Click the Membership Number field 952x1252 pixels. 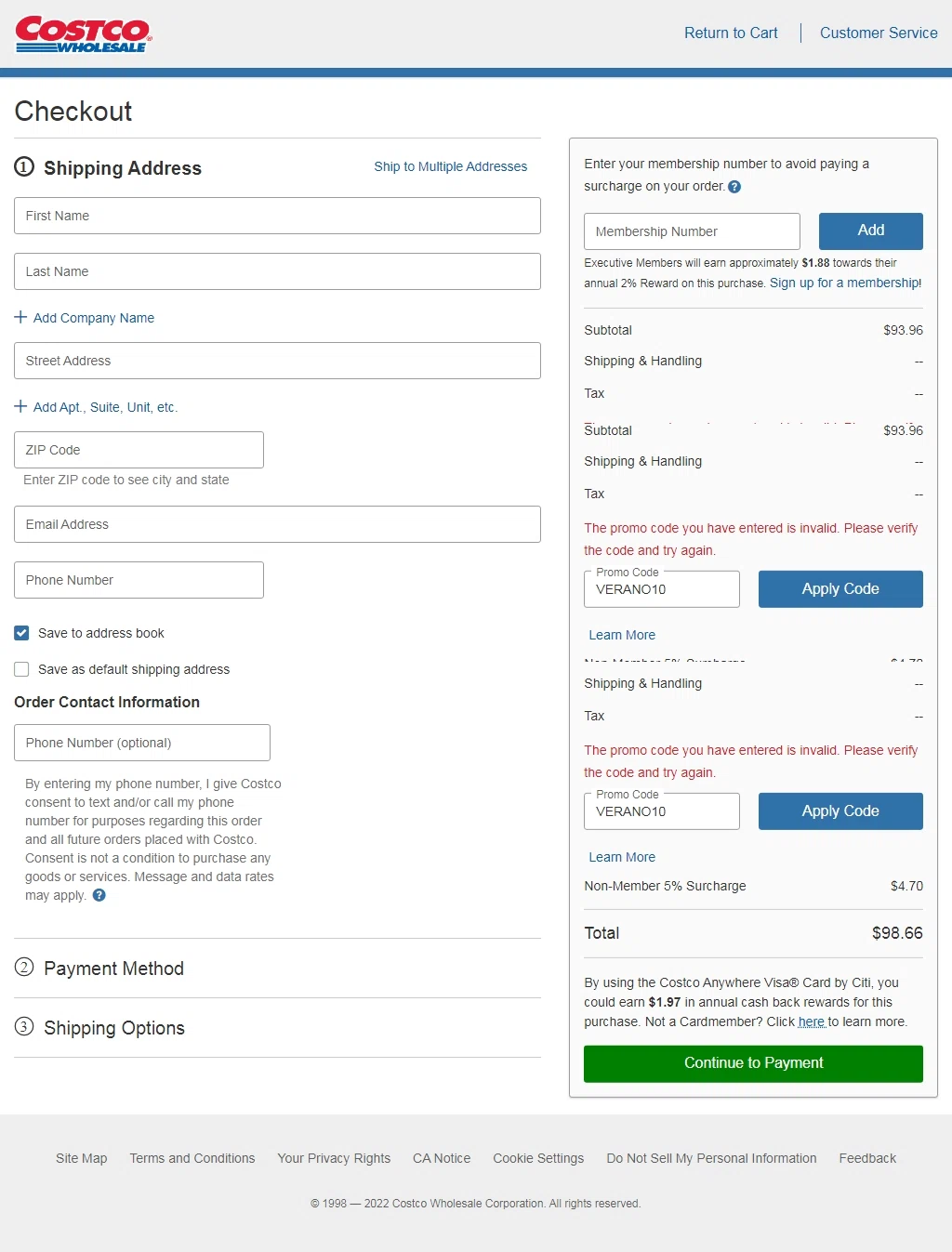[x=691, y=231]
